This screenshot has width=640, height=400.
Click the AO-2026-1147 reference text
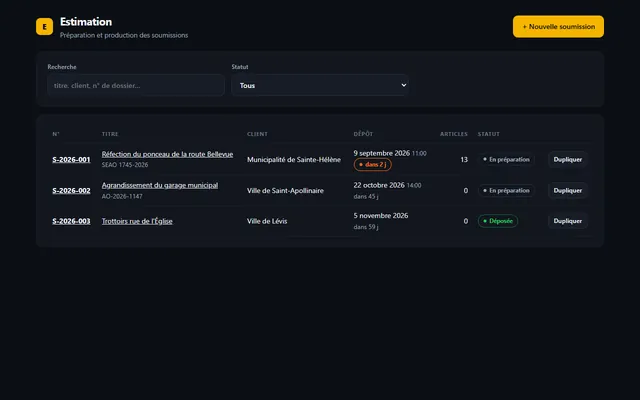(122, 196)
